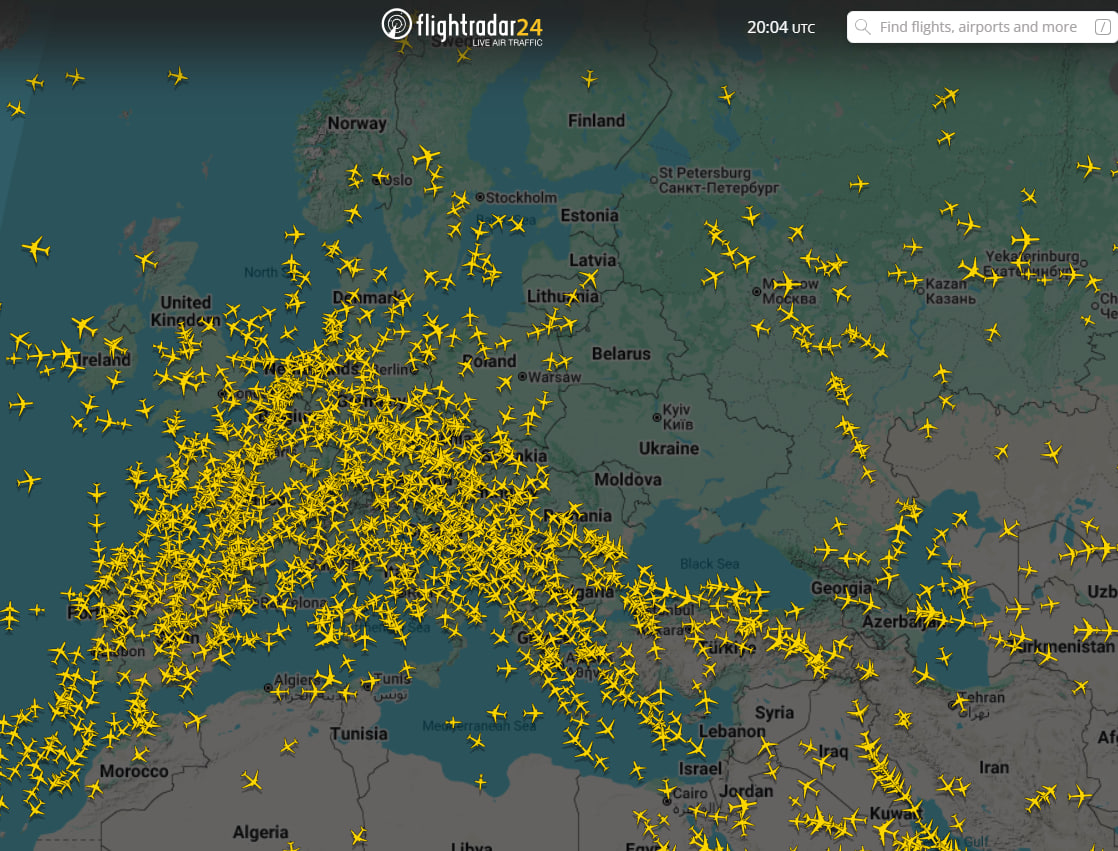Select the aircraft above the Algeria label

[251, 780]
